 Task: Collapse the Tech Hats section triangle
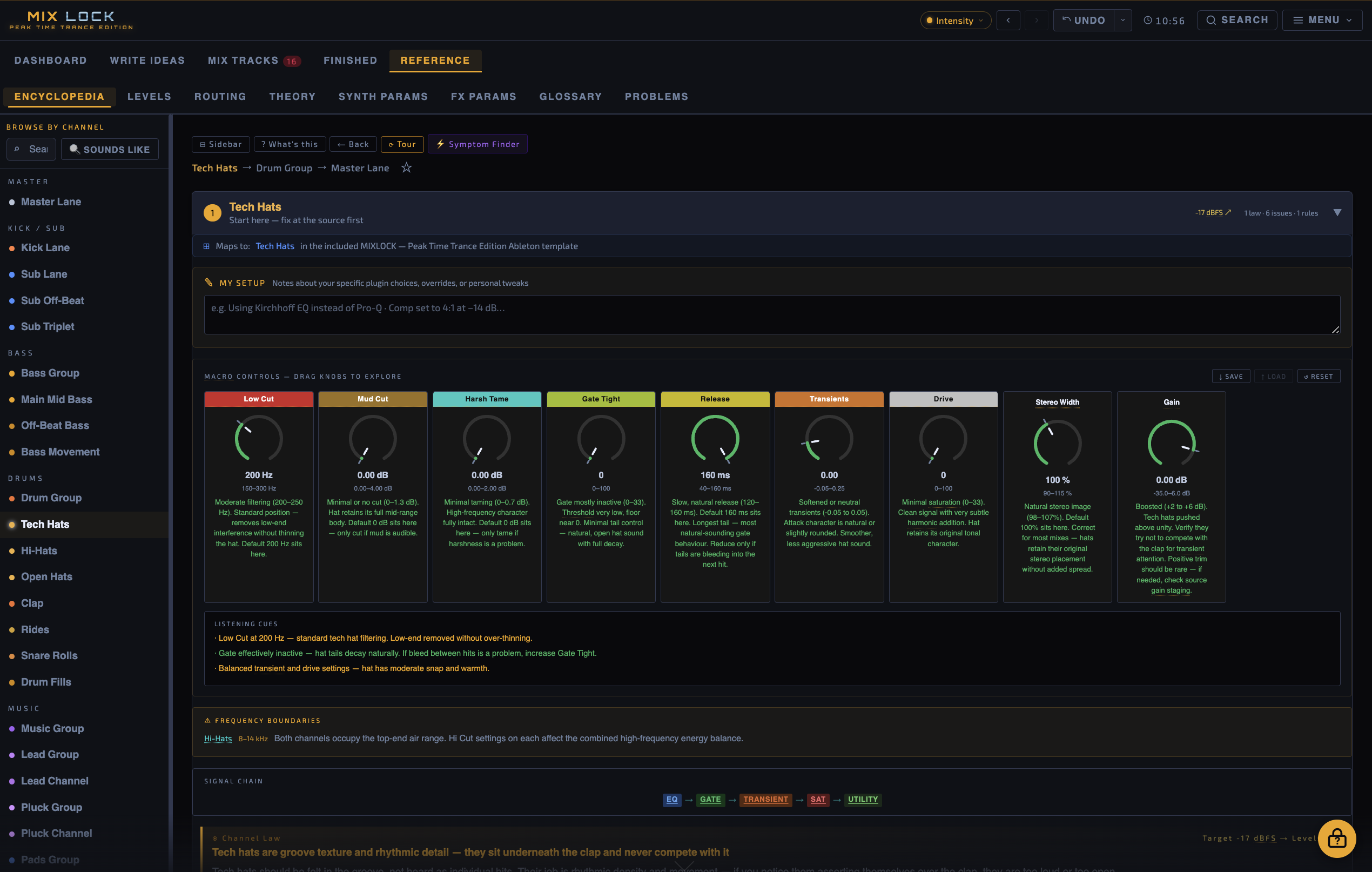click(x=1337, y=212)
